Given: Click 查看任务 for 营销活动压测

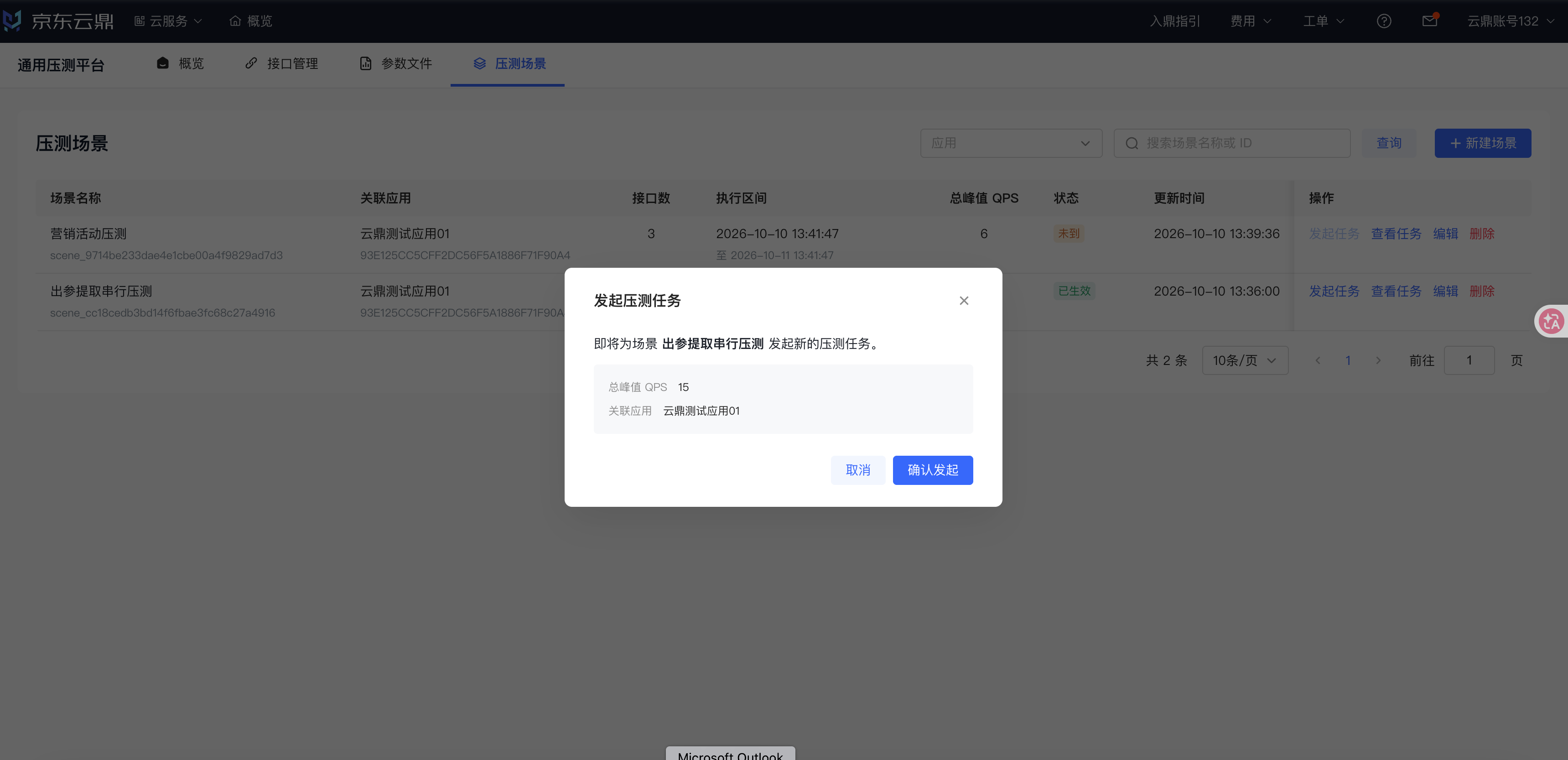Looking at the screenshot, I should point(1396,233).
